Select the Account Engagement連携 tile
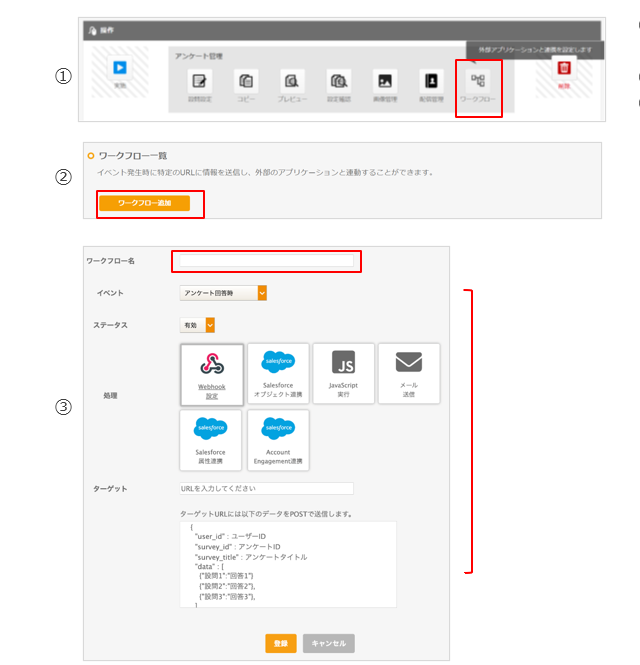 [x=278, y=440]
